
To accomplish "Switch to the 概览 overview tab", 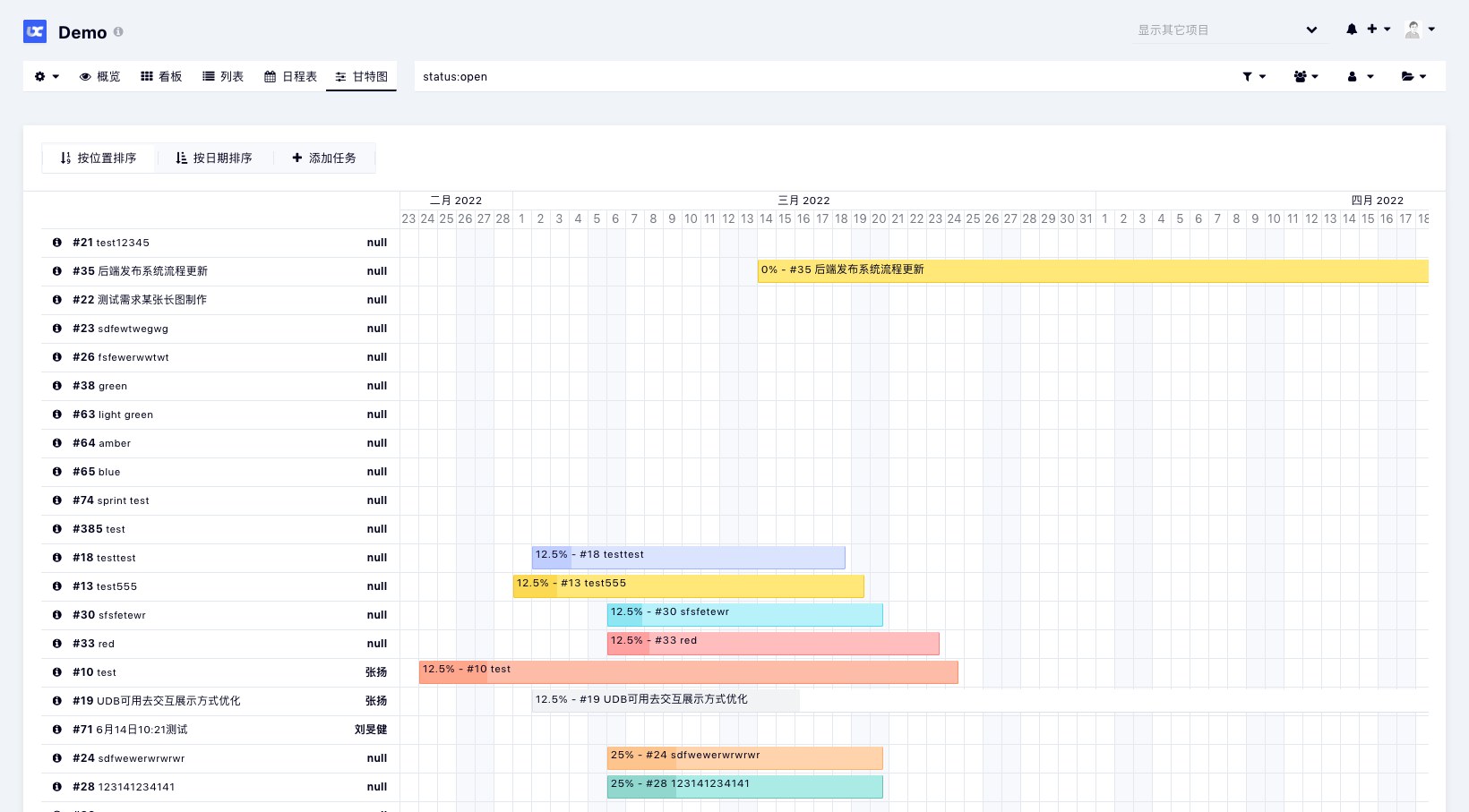I will click(99, 76).
